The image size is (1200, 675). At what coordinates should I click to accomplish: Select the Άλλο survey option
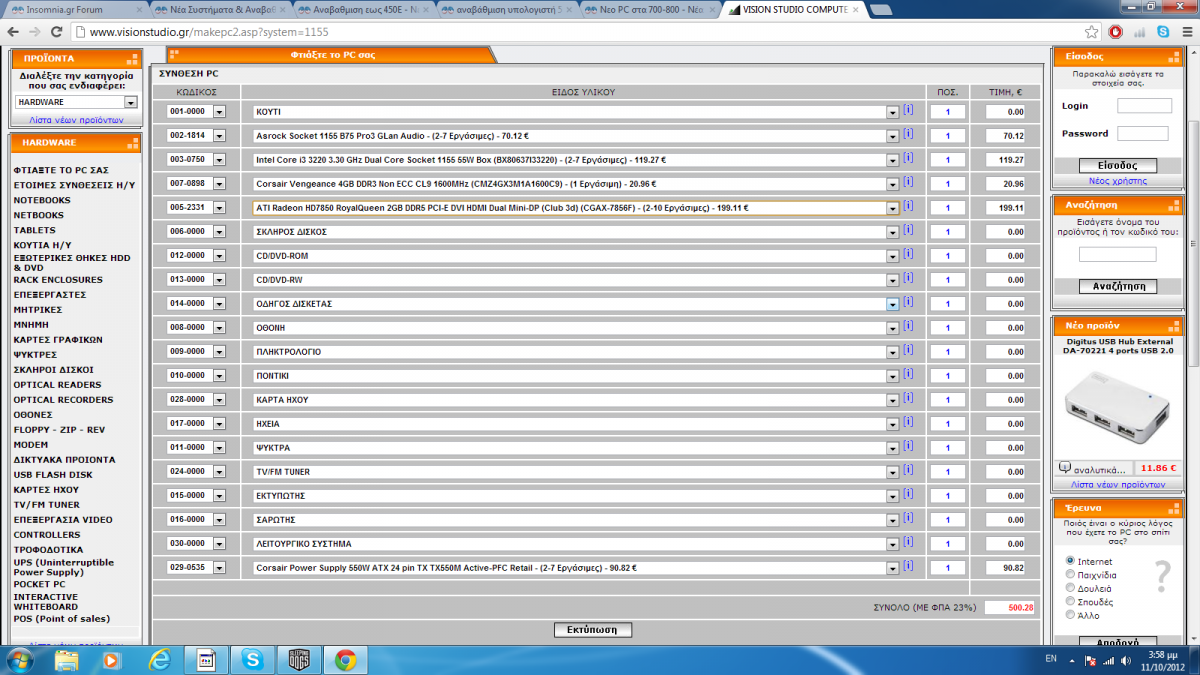[1071, 615]
